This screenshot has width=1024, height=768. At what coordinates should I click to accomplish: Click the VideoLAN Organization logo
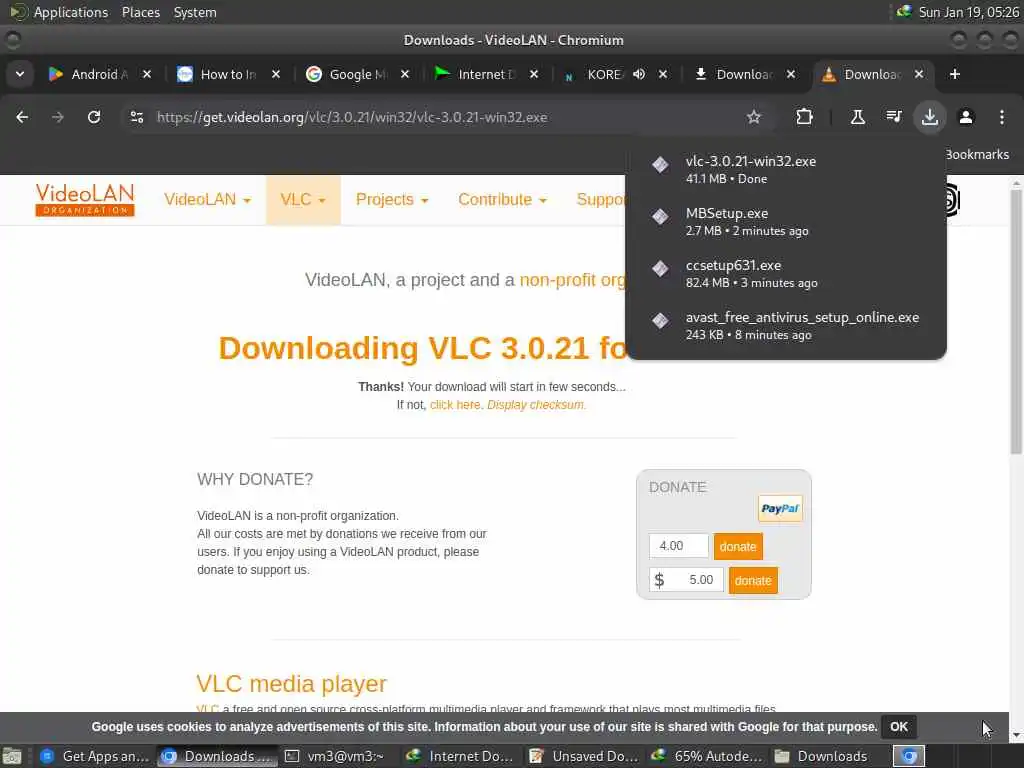coord(85,200)
